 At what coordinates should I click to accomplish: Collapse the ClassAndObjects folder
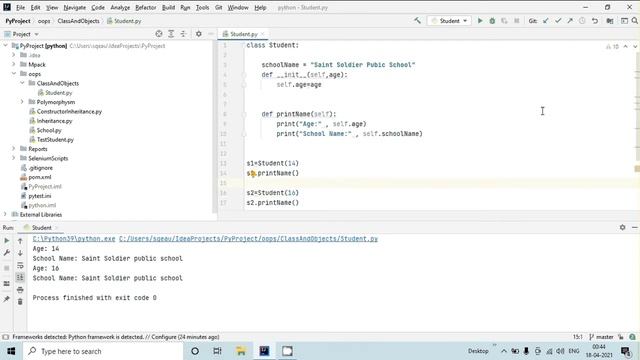[22, 83]
